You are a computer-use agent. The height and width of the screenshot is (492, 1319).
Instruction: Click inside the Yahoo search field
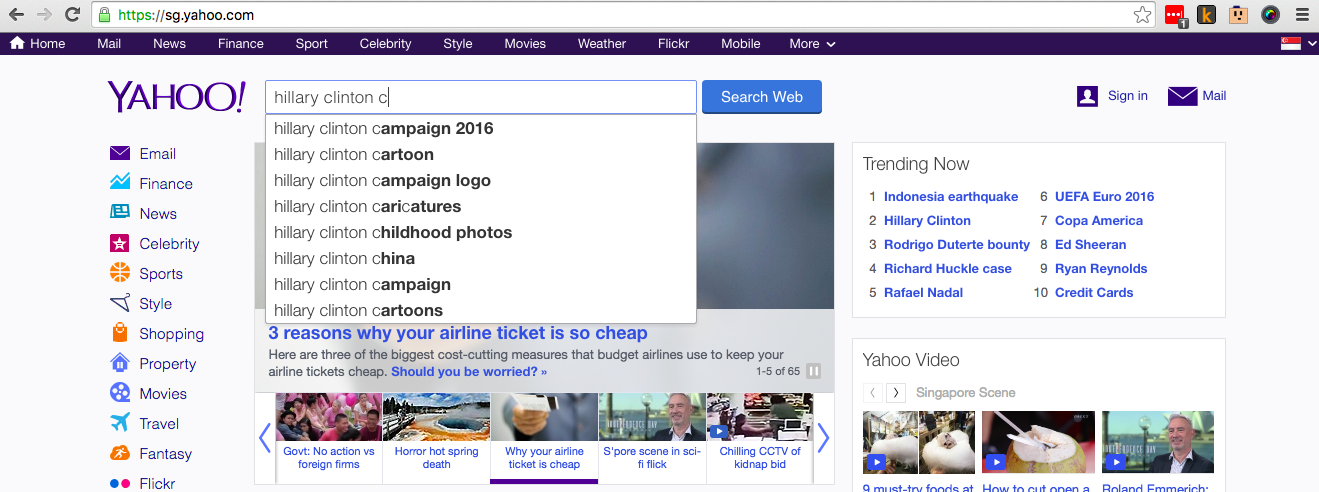(481, 97)
